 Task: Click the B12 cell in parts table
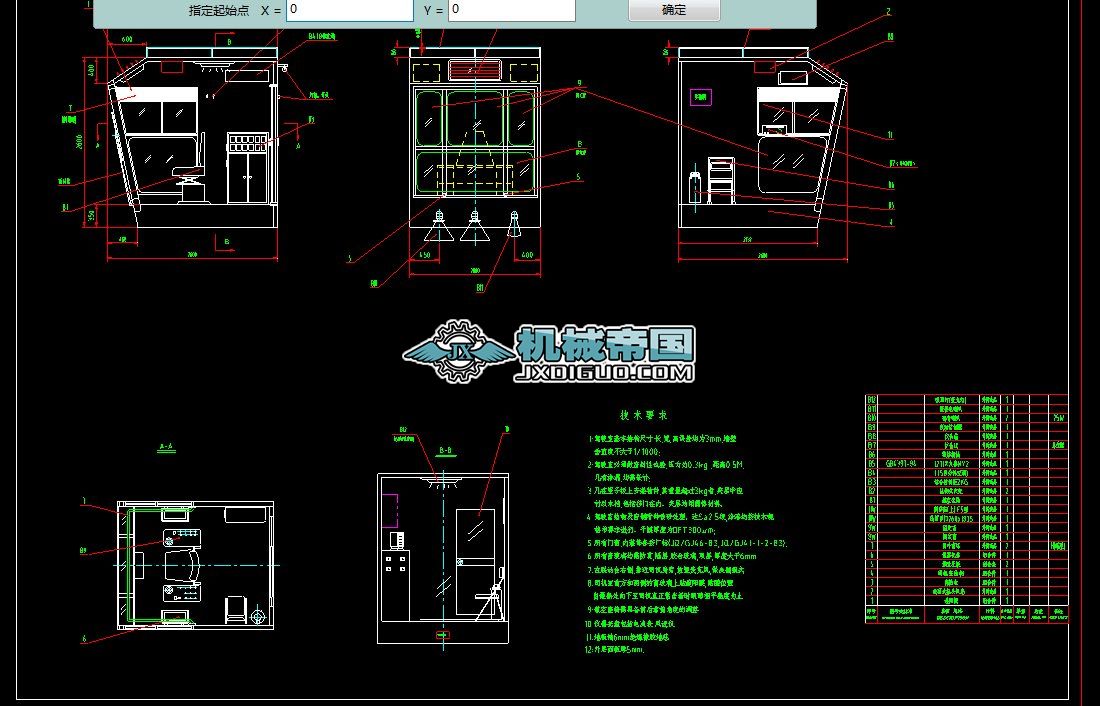[871, 399]
